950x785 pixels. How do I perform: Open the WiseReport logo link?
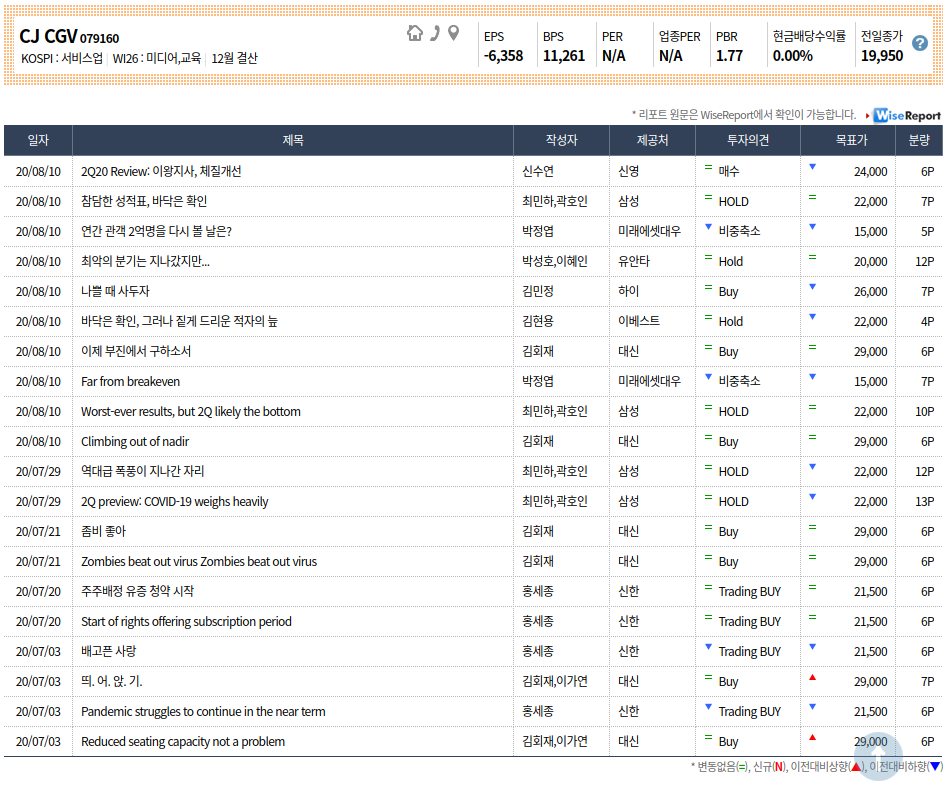(907, 115)
